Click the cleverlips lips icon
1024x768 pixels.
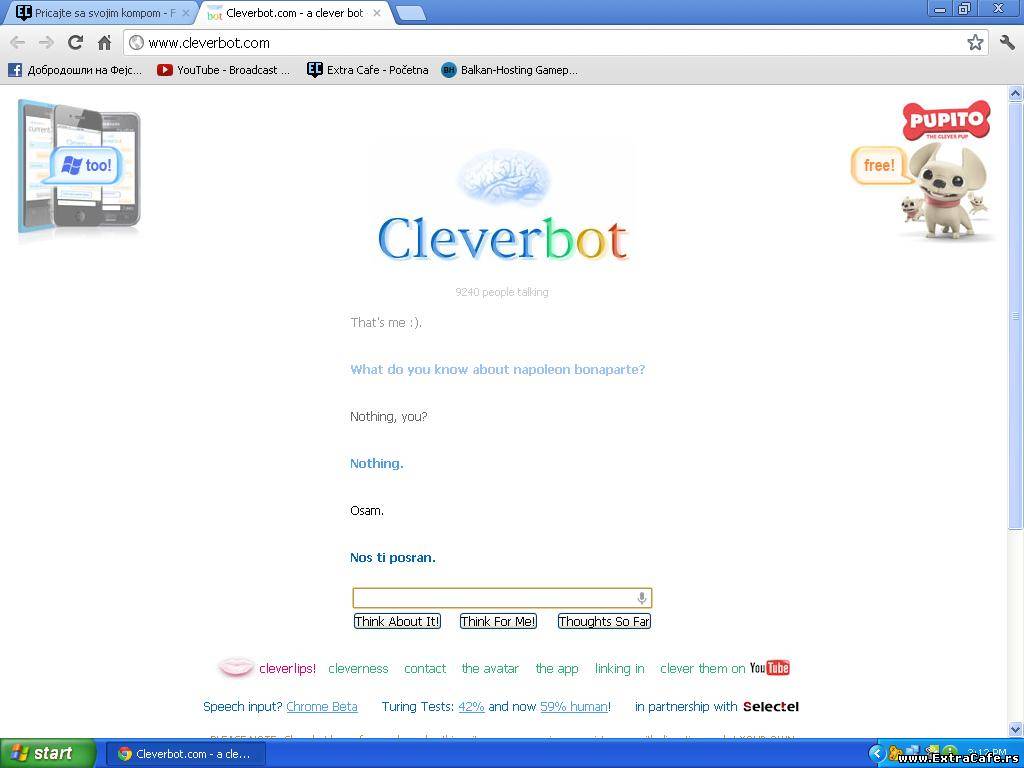pos(235,667)
